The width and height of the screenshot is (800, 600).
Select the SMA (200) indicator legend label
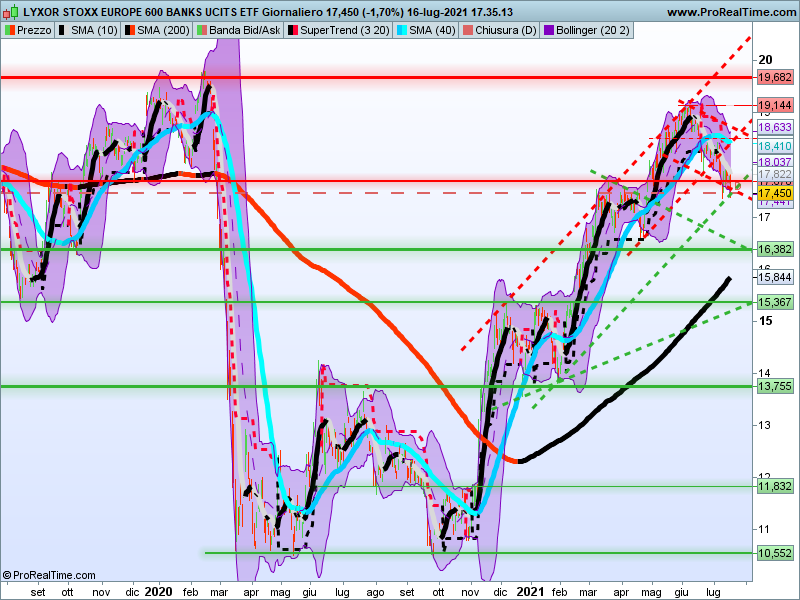click(163, 31)
